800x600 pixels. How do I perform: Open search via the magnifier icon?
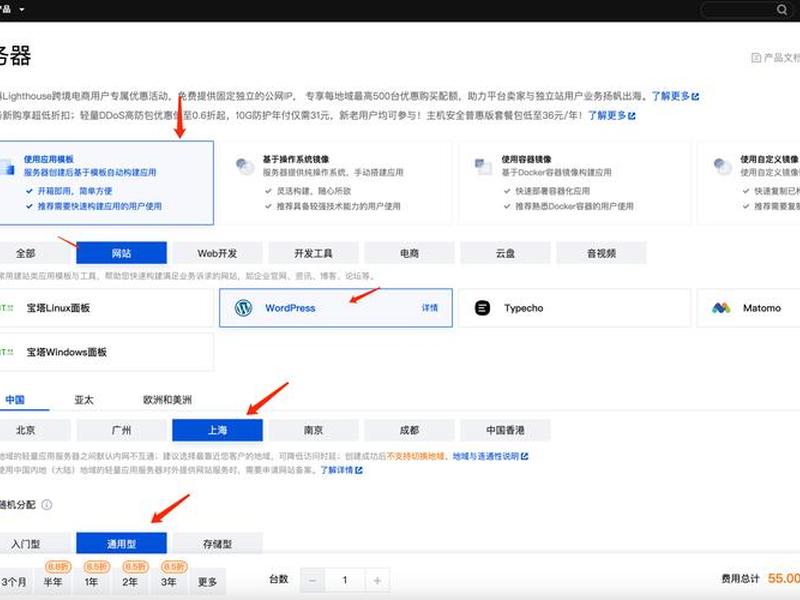[782, 10]
